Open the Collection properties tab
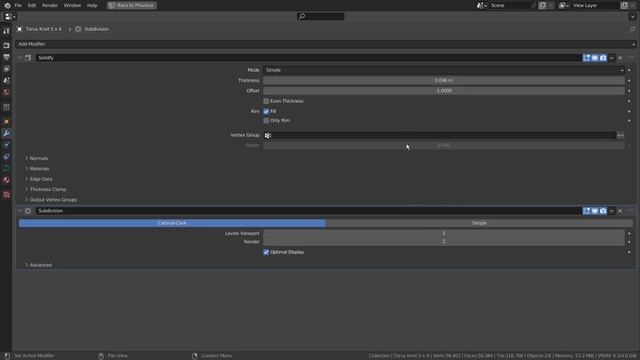 6,107
